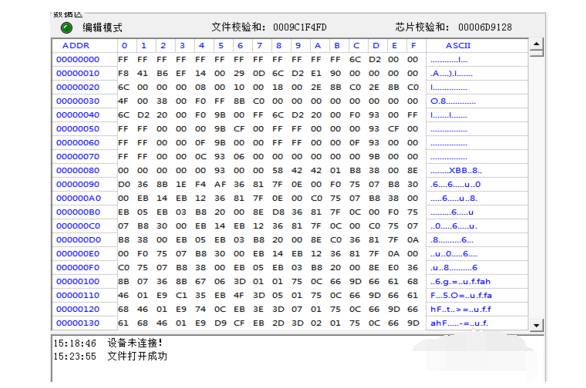Select address row 000000A0
This screenshot has height=388, width=586.
pos(78,198)
